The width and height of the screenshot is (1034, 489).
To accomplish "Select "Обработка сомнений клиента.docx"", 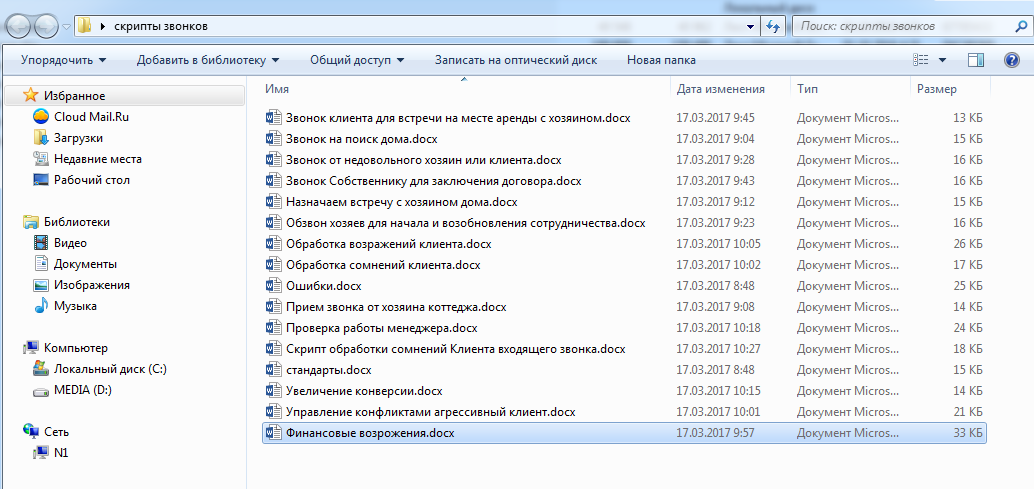I will click(383, 265).
